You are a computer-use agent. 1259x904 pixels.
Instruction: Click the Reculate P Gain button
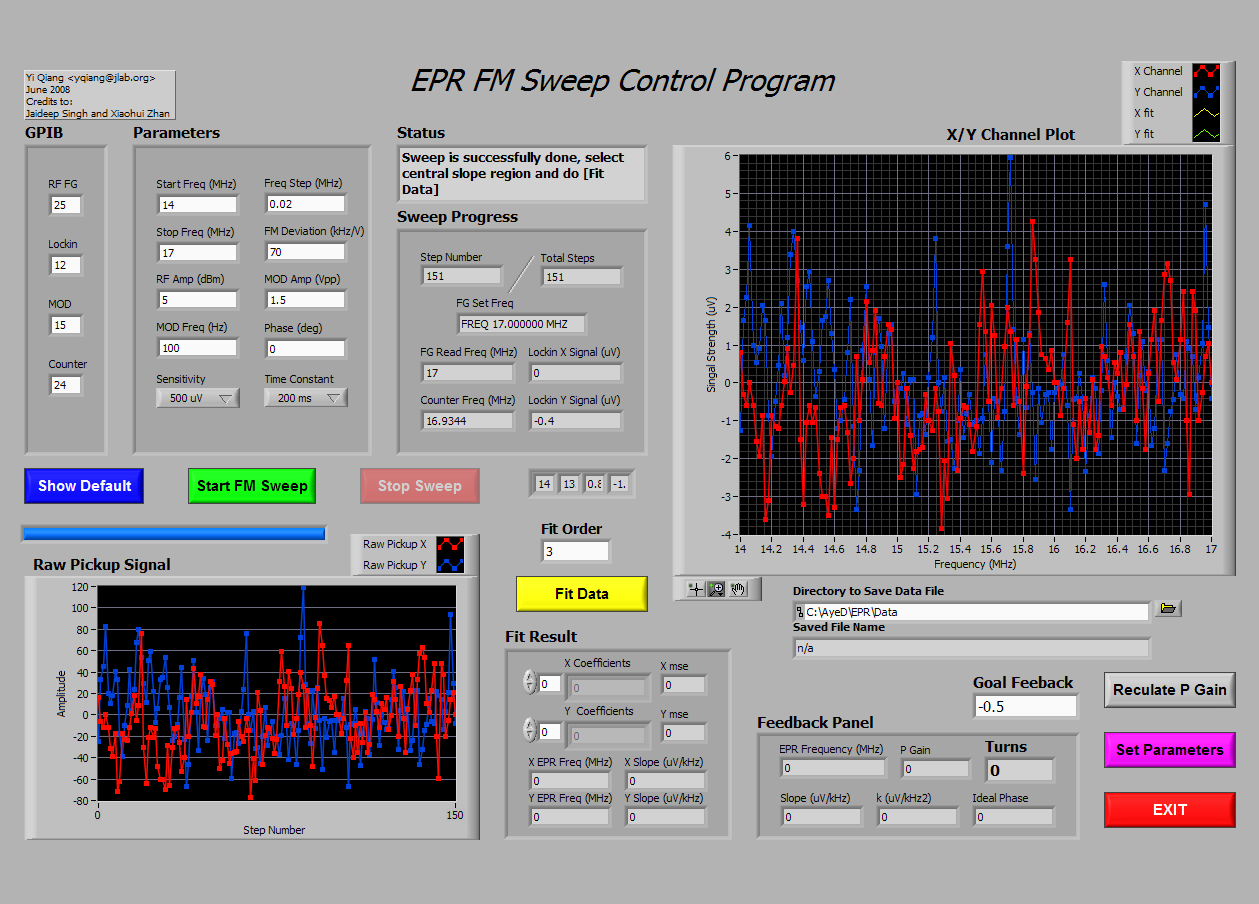click(x=1170, y=690)
